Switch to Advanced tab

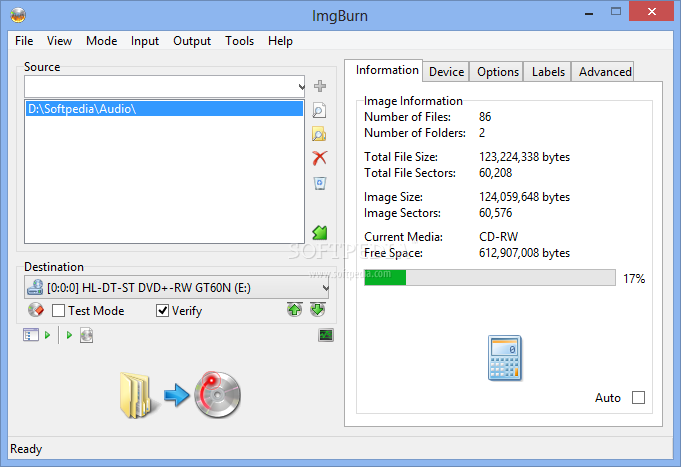pos(605,72)
